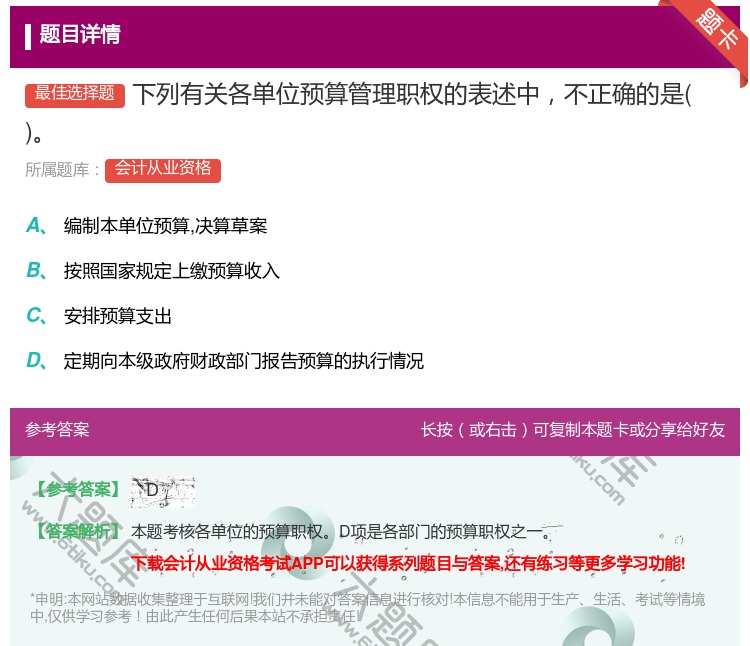The image size is (750, 646).
Task: Click the letter A option marker
Action: (36, 226)
